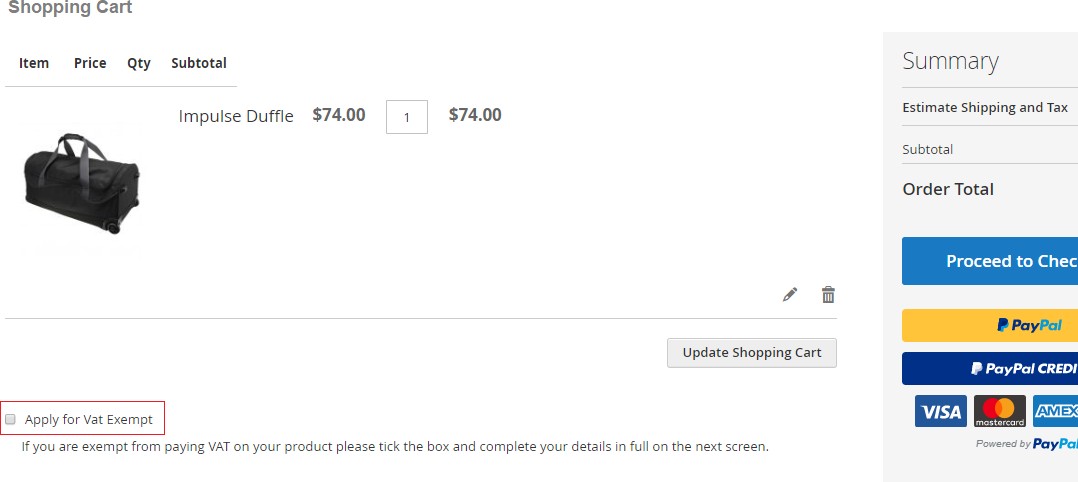This screenshot has height=482, width=1078.
Task: Open the Impulse Duffle product link
Action: pyautogui.click(x=236, y=116)
